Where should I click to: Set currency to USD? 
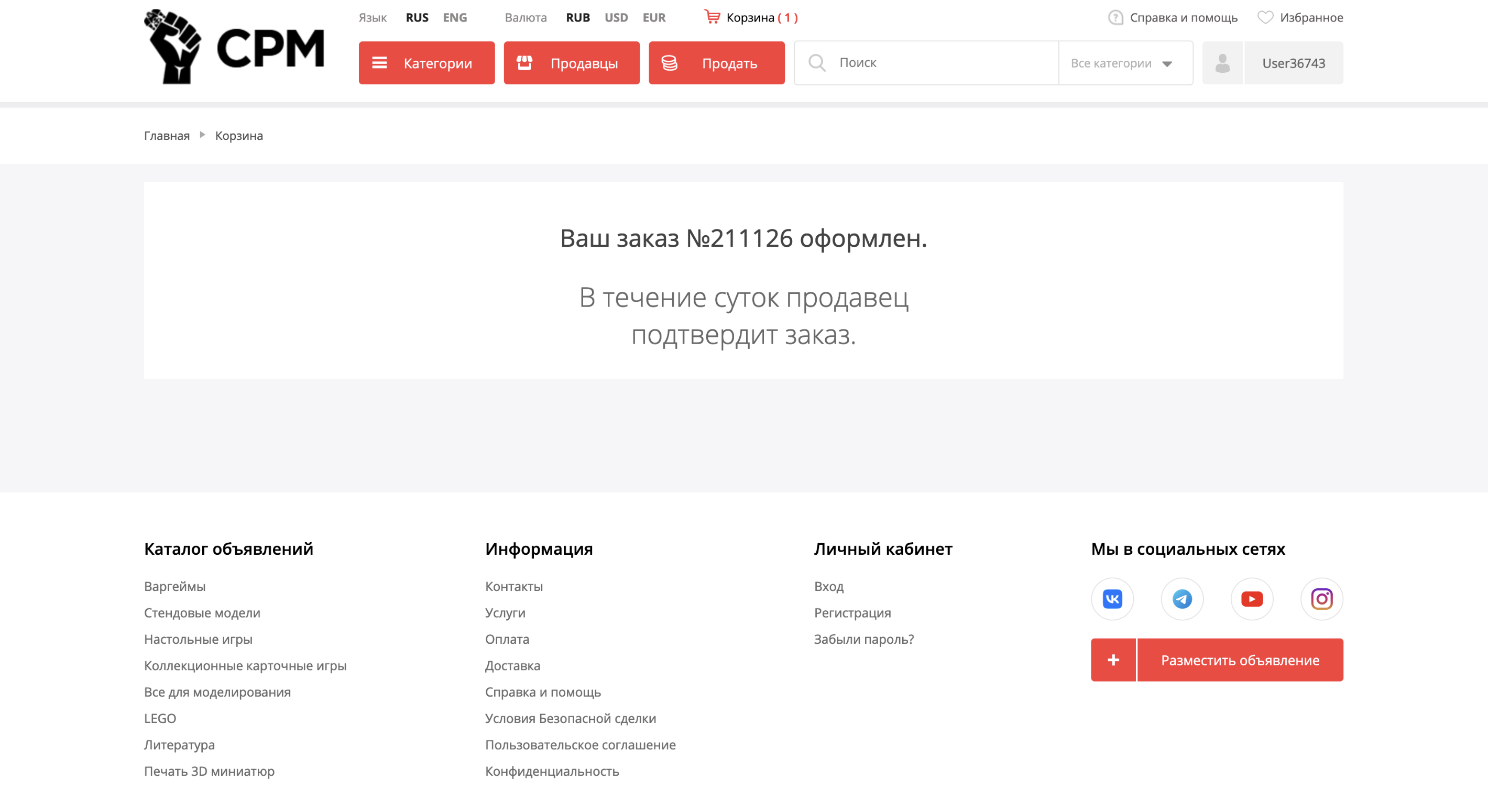tap(616, 17)
